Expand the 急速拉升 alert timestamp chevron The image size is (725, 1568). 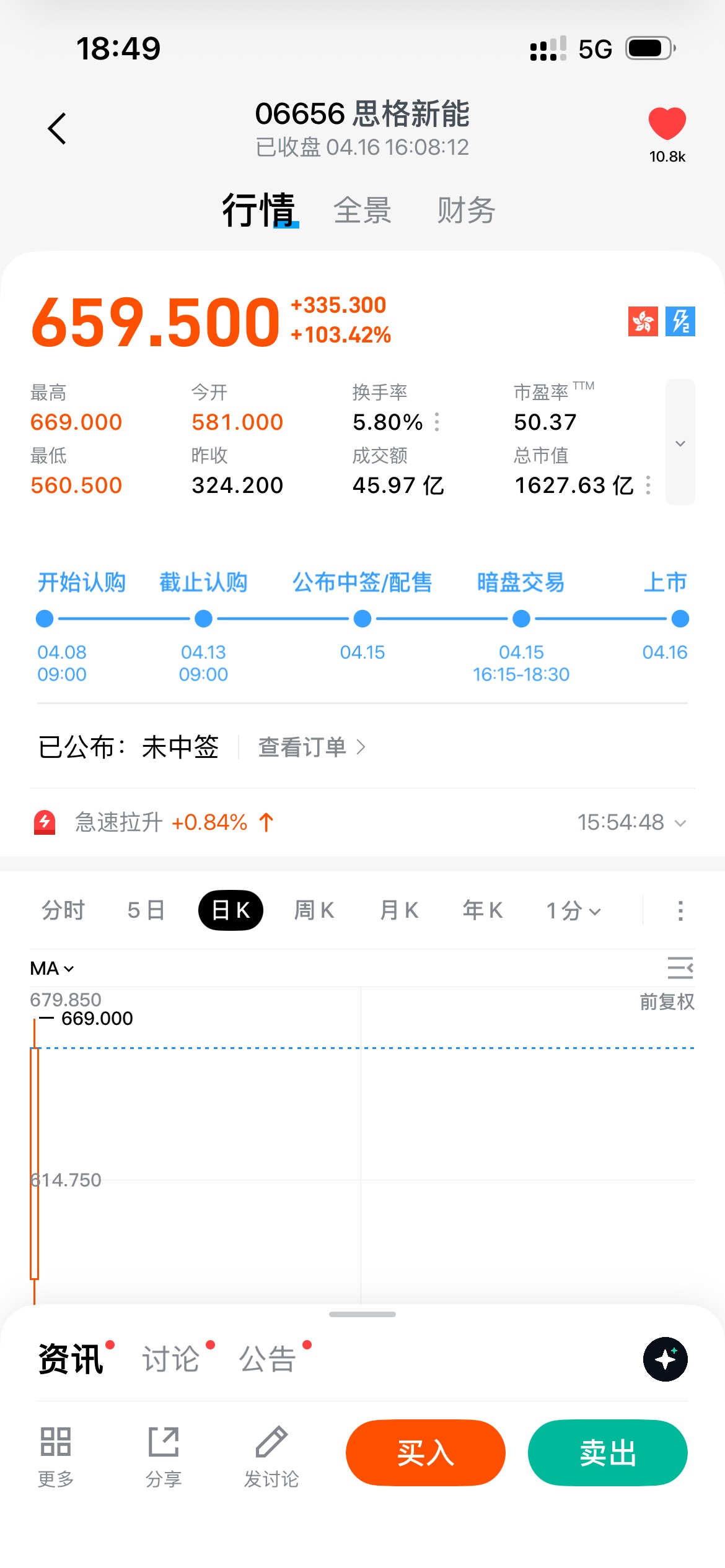(680, 823)
